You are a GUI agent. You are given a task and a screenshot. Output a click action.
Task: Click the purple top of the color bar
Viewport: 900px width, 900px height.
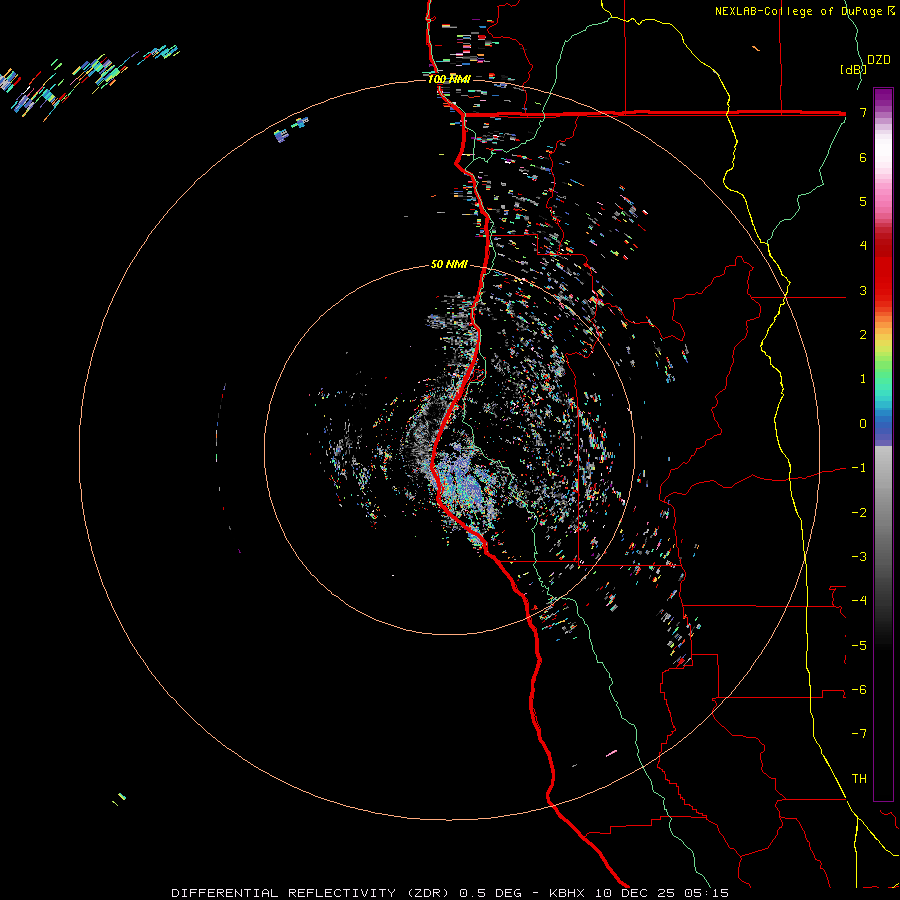tap(883, 98)
